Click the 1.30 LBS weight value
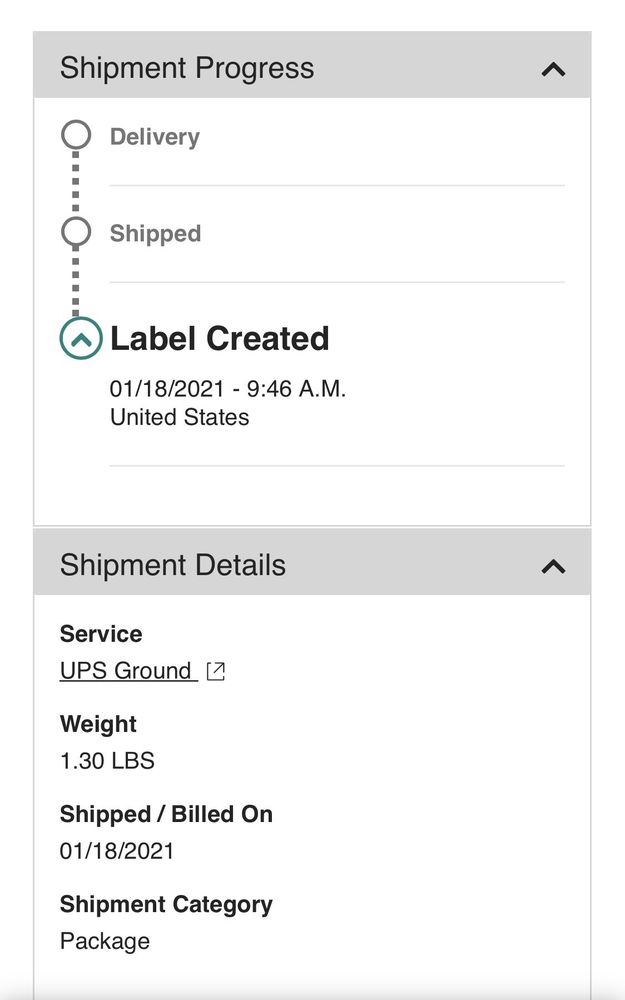 click(x=107, y=761)
